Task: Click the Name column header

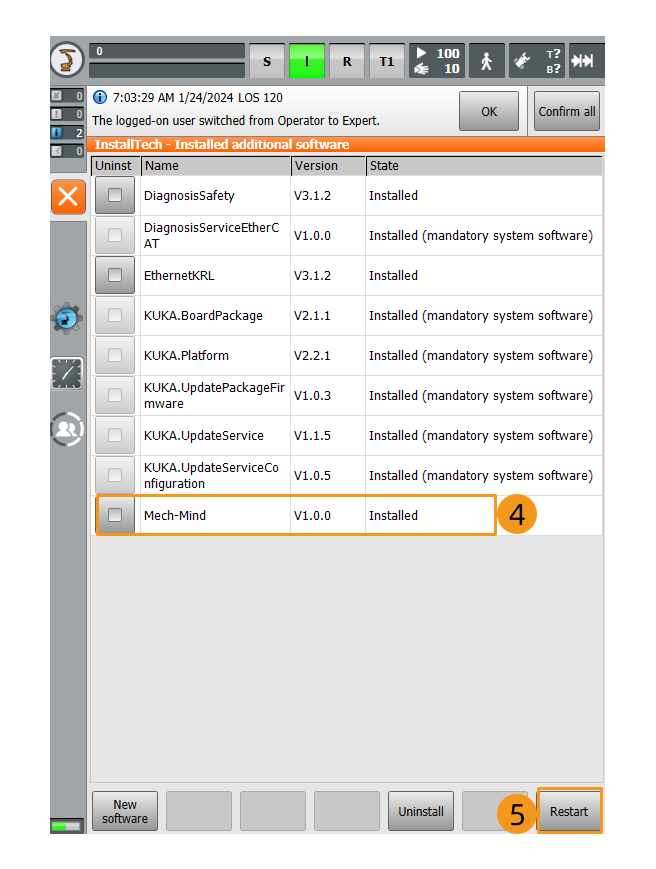Action: tap(216, 166)
